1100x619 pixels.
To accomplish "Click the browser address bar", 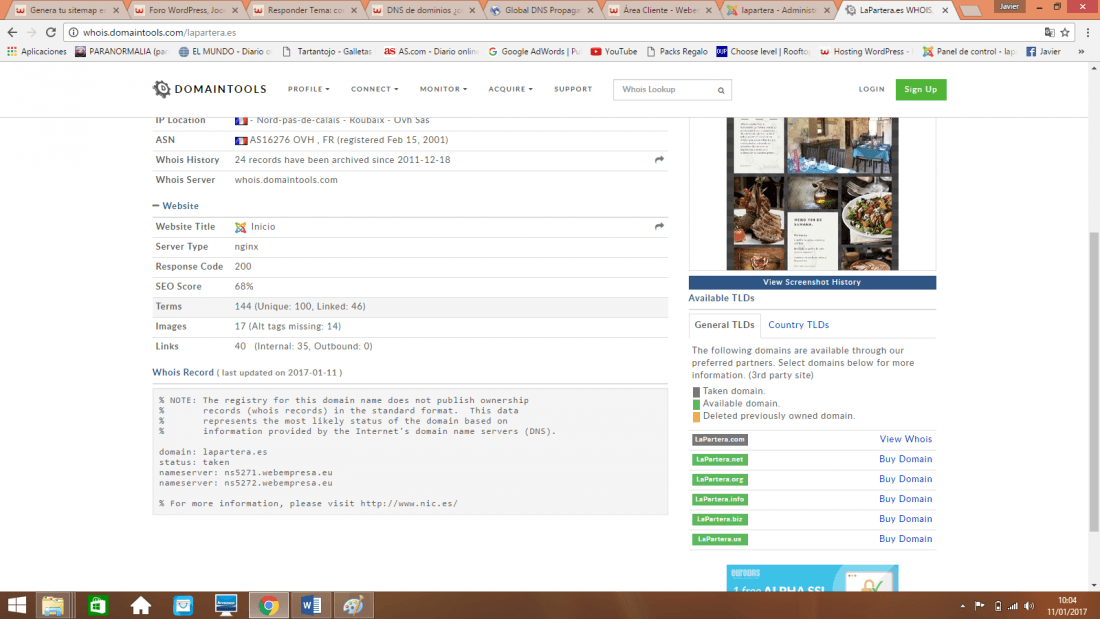I will 554,32.
